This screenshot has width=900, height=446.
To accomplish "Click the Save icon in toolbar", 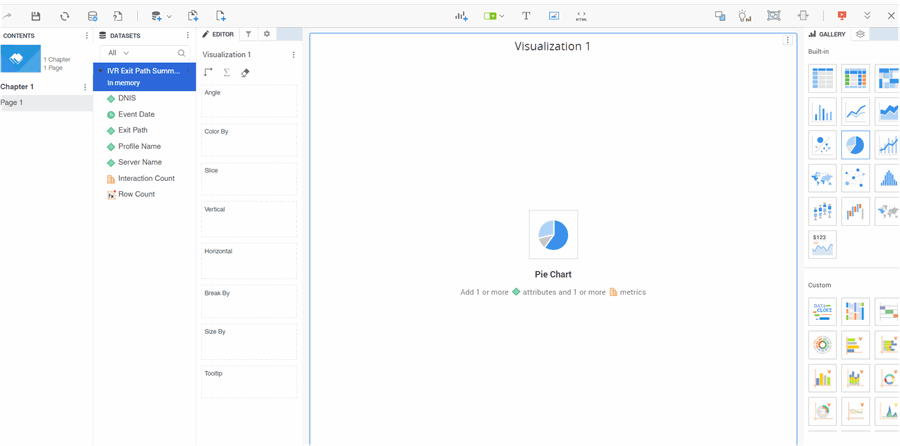I will point(36,16).
